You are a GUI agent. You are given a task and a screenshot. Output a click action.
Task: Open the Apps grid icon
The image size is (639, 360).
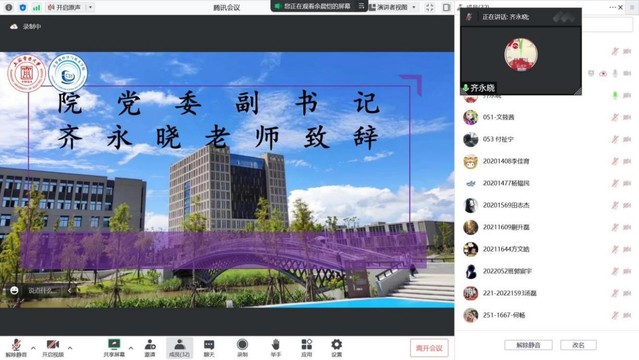[306, 348]
